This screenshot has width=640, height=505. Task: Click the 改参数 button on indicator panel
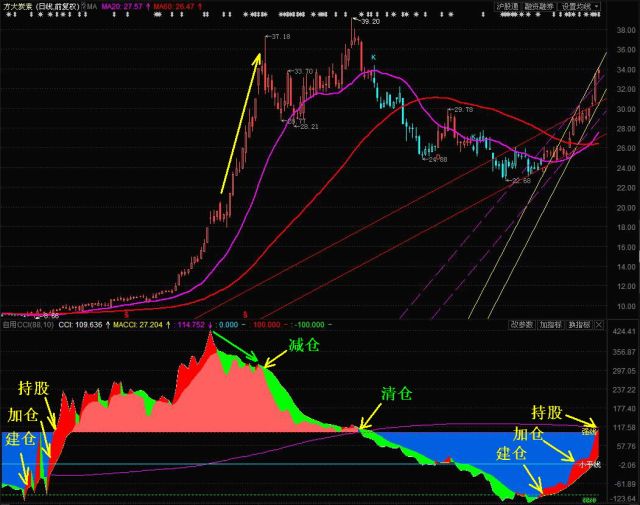tap(521, 324)
